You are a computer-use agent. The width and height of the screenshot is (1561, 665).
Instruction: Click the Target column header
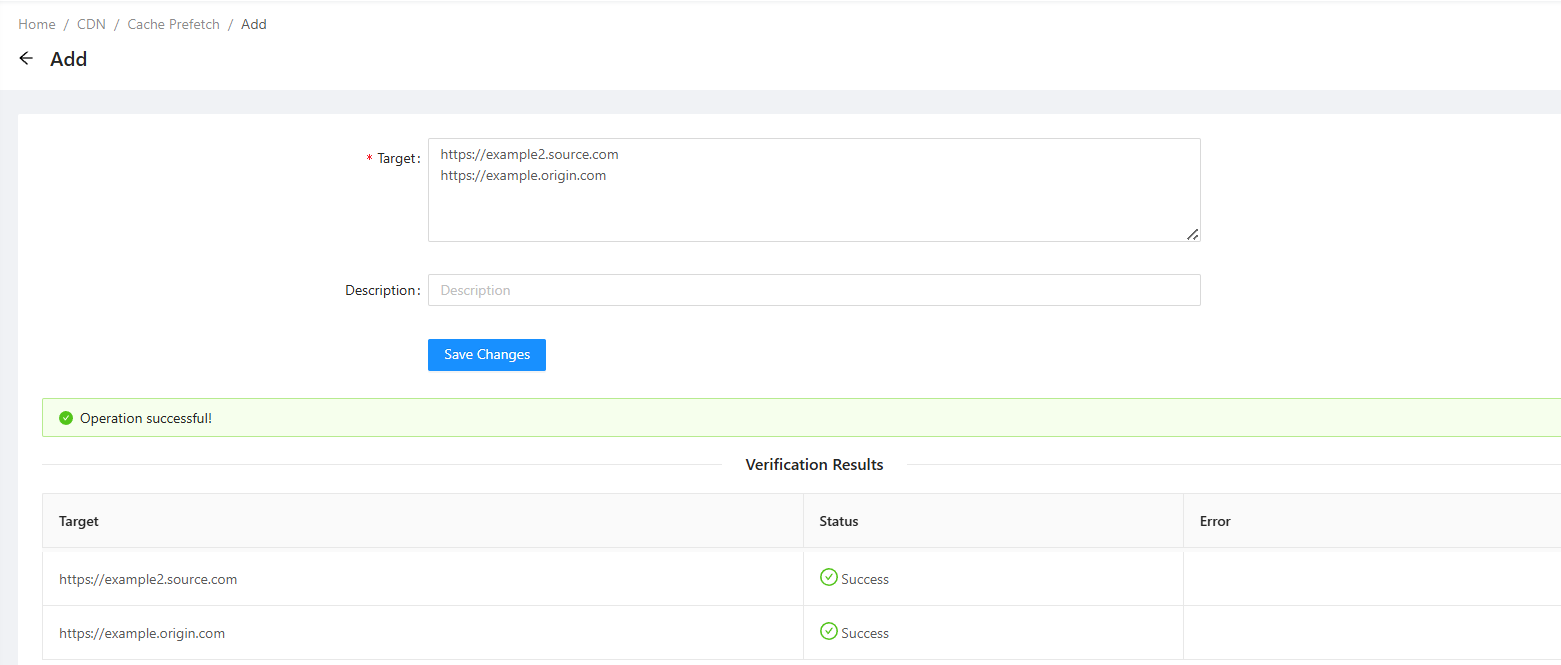click(79, 521)
